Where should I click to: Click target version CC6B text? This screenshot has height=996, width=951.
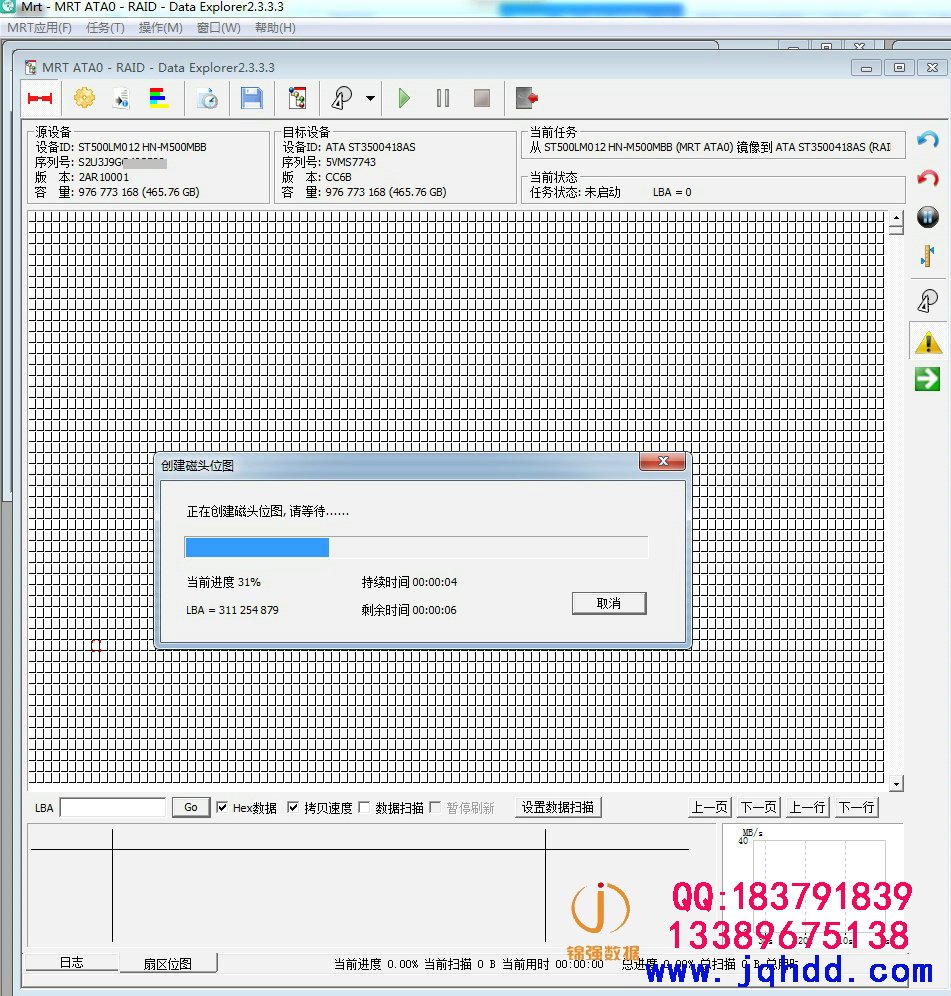point(339,177)
